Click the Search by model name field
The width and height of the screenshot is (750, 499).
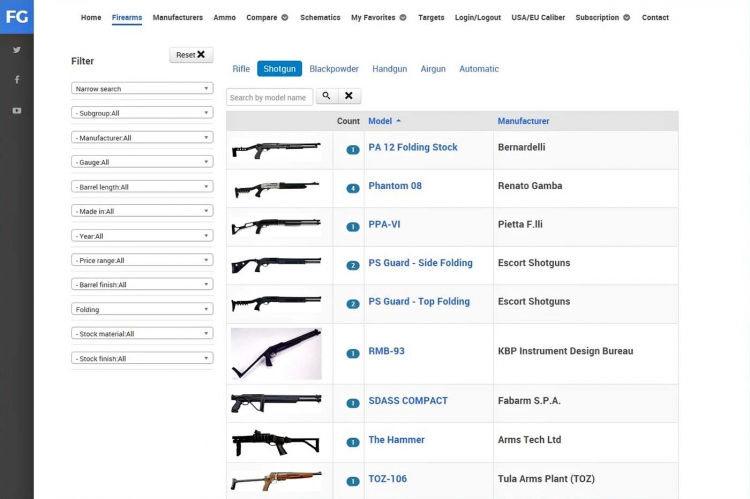[270, 97]
